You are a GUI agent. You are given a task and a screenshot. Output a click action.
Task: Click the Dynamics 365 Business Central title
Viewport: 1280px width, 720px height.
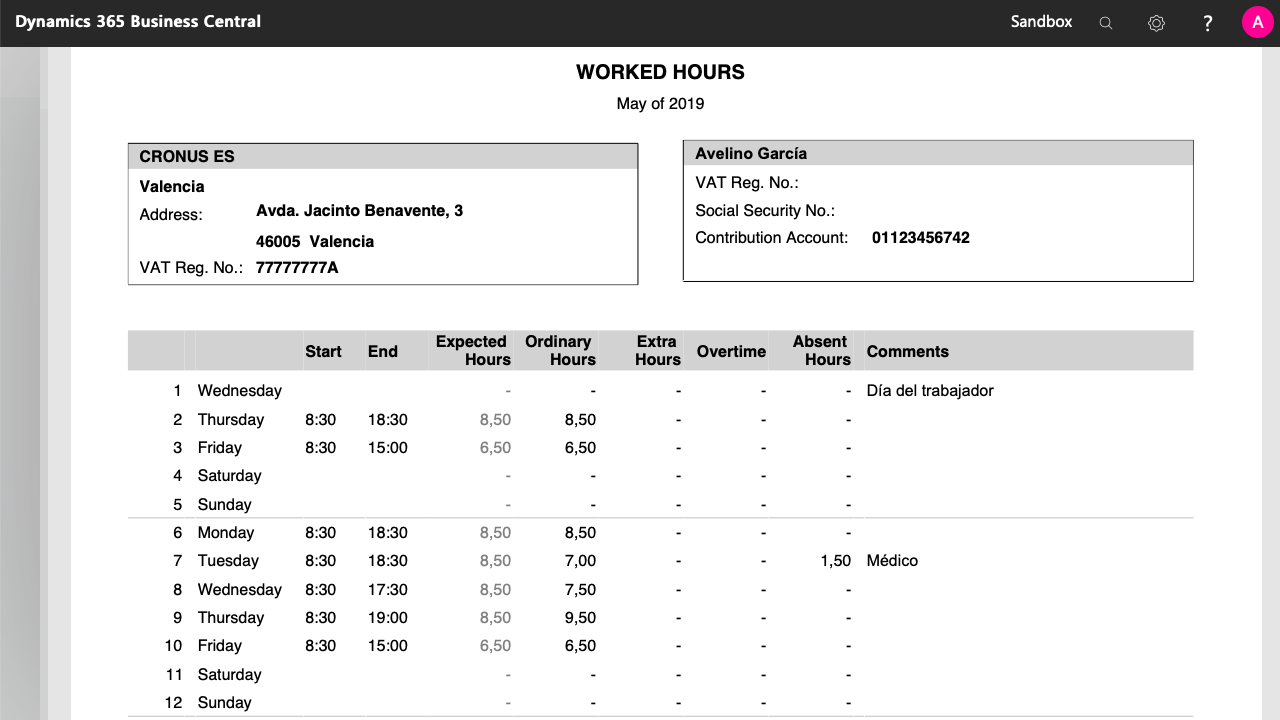(138, 20)
